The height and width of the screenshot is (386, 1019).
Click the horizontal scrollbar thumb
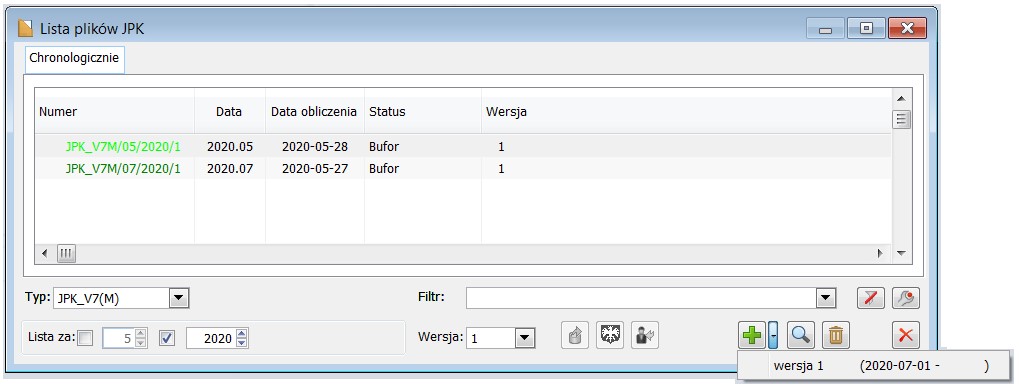pyautogui.click(x=66, y=253)
